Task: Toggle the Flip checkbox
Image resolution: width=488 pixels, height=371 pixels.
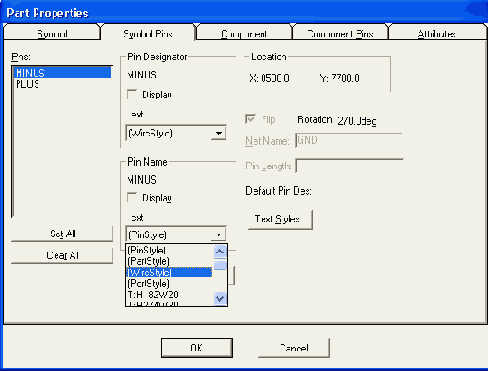Action: [x=250, y=119]
